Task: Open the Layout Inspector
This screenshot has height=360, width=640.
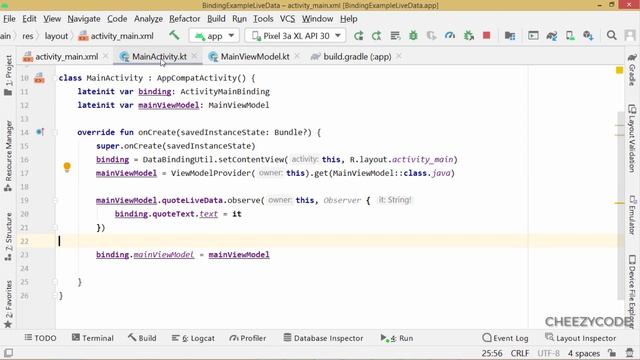Action: click(x=580, y=338)
